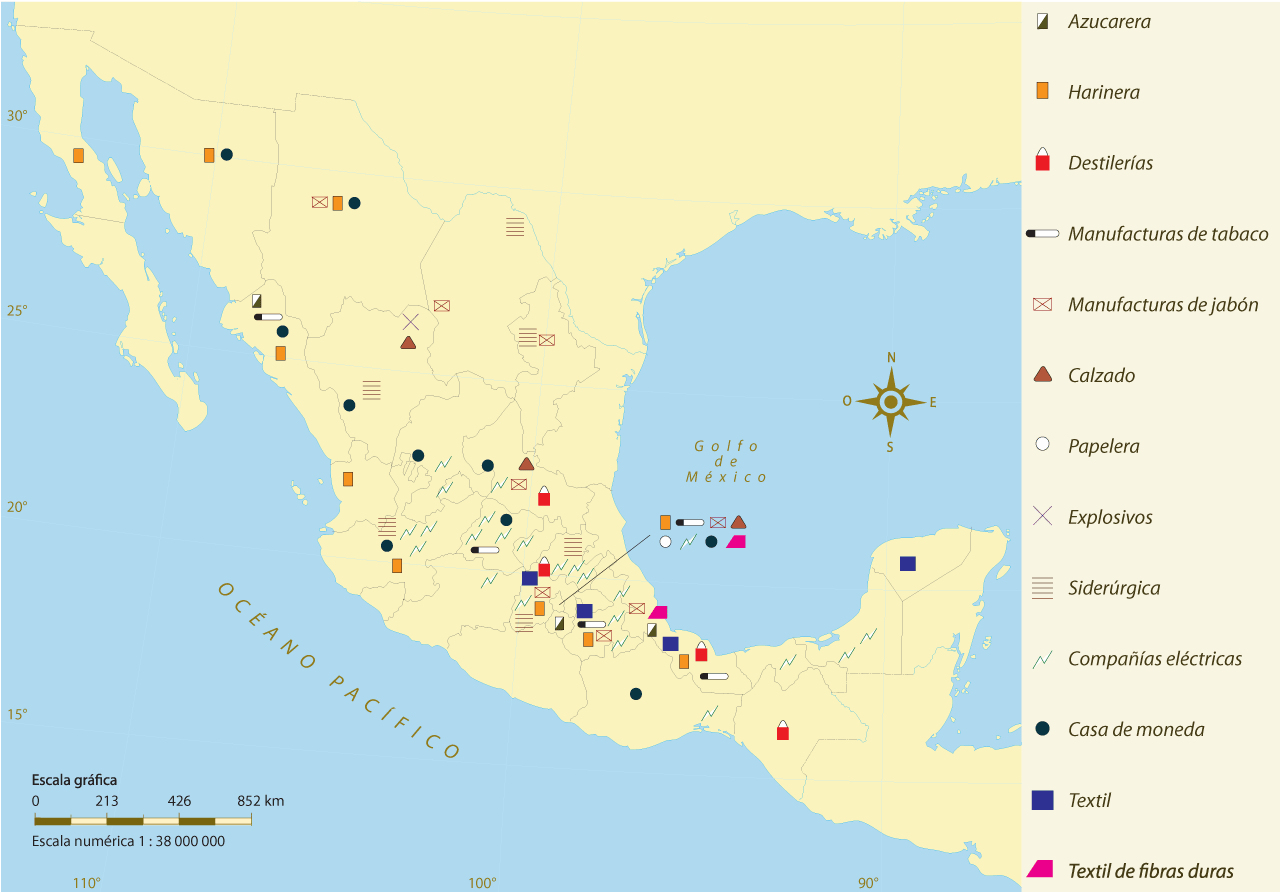Pick the blue Textil legend swatch
The width and height of the screenshot is (1280, 892).
point(1042,800)
